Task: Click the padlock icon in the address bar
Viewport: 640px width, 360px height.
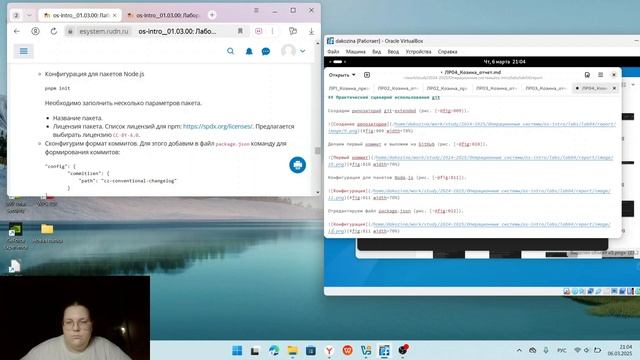Action: [x=70, y=31]
